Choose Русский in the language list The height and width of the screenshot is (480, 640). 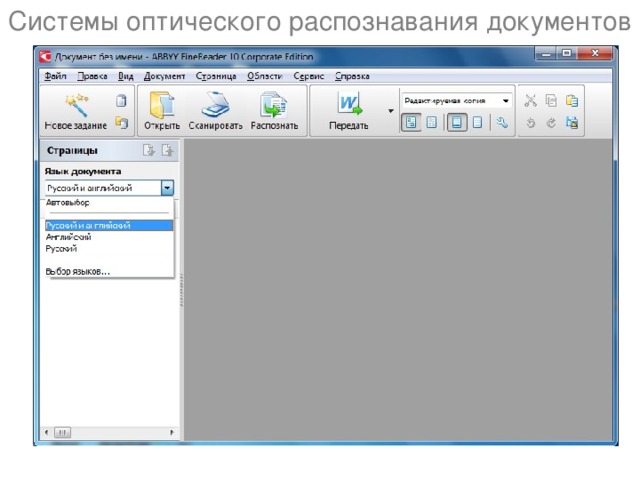coord(109,249)
